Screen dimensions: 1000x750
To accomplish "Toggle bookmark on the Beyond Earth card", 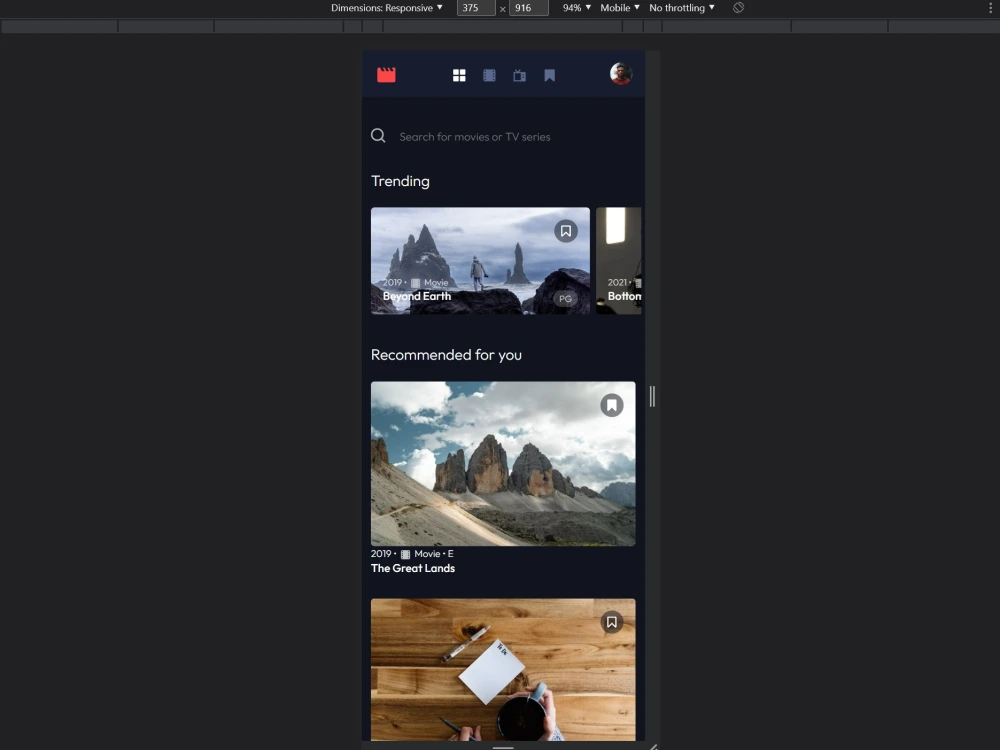I will pyautogui.click(x=566, y=230).
